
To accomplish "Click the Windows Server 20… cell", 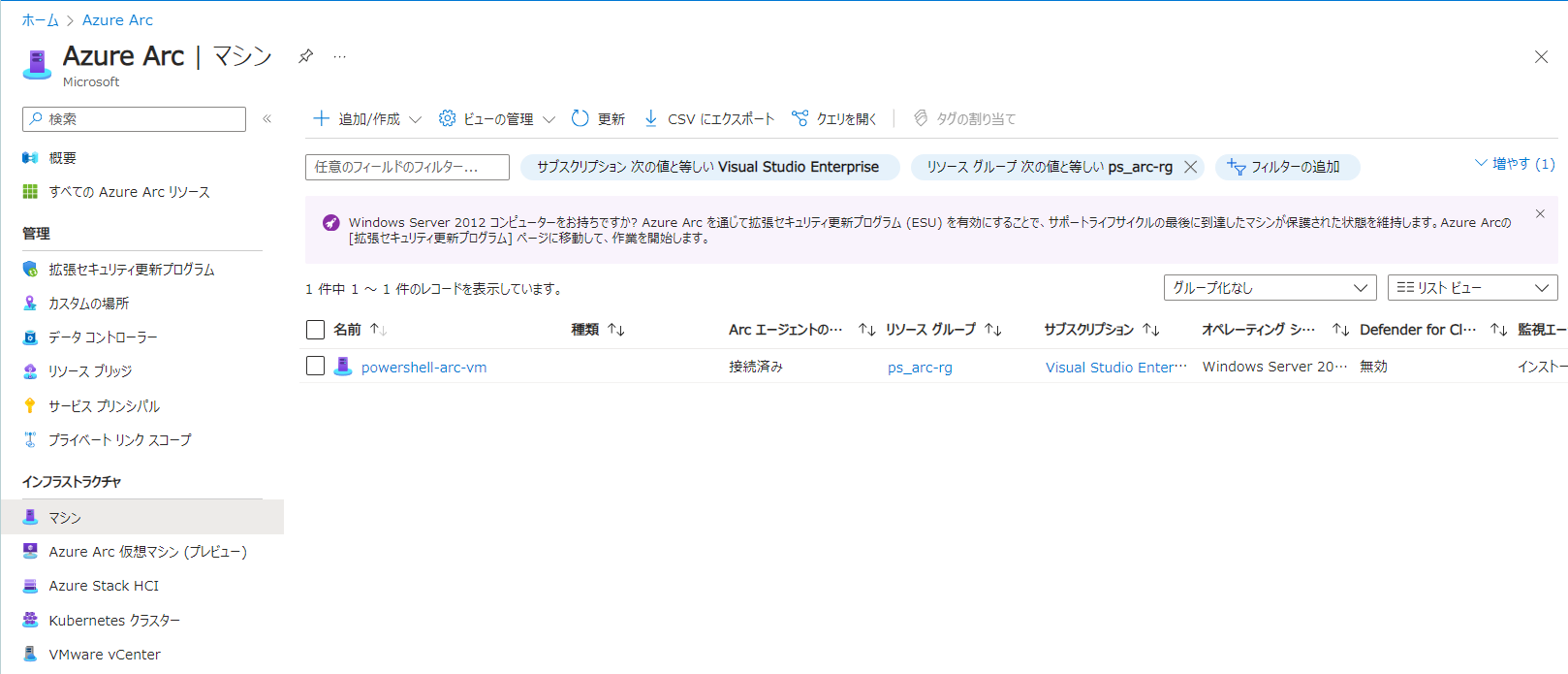I will [x=1274, y=367].
